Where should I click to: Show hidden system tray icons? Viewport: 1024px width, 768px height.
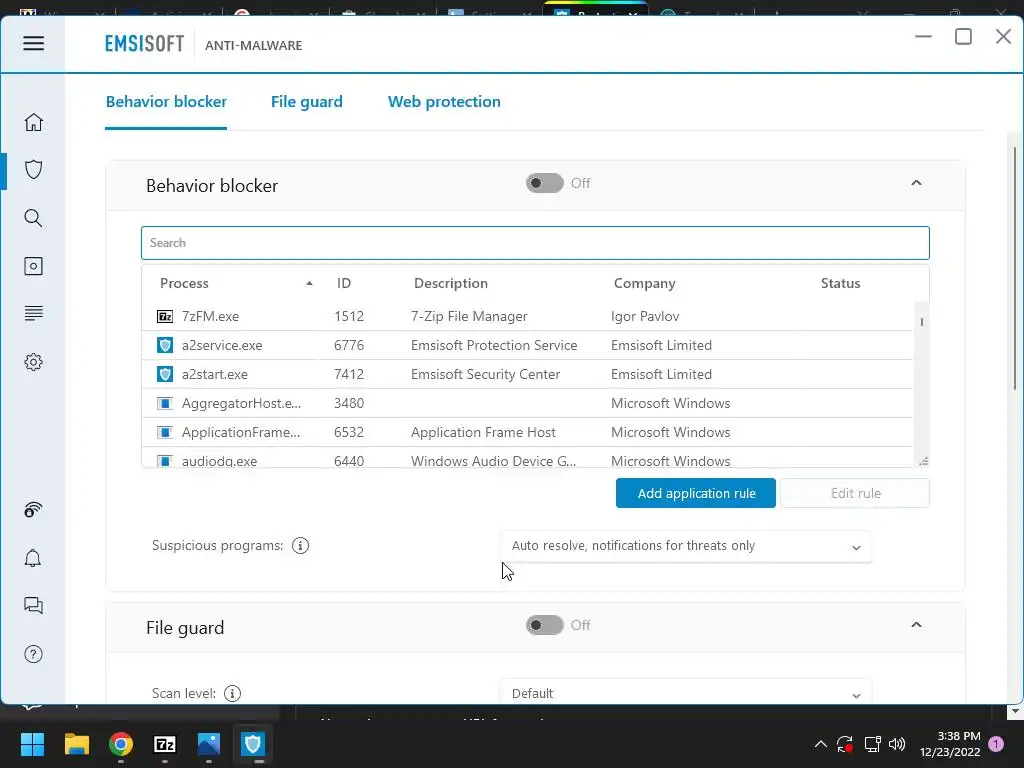pos(821,744)
